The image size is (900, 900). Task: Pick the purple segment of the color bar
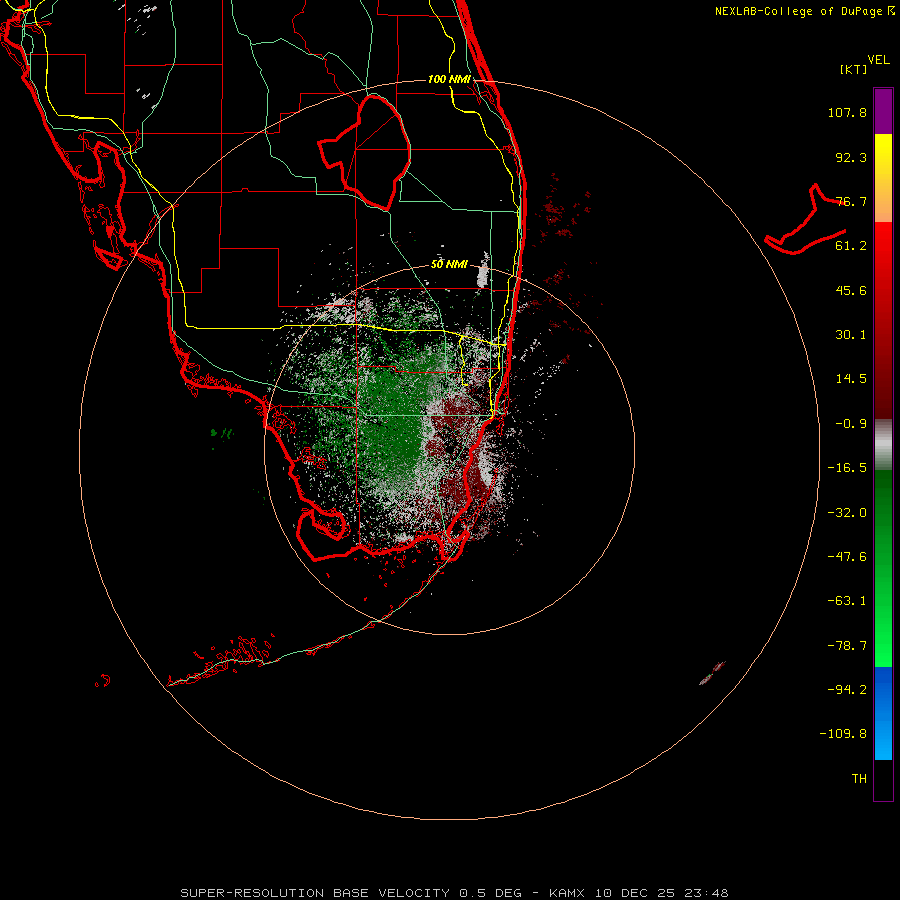(883, 111)
